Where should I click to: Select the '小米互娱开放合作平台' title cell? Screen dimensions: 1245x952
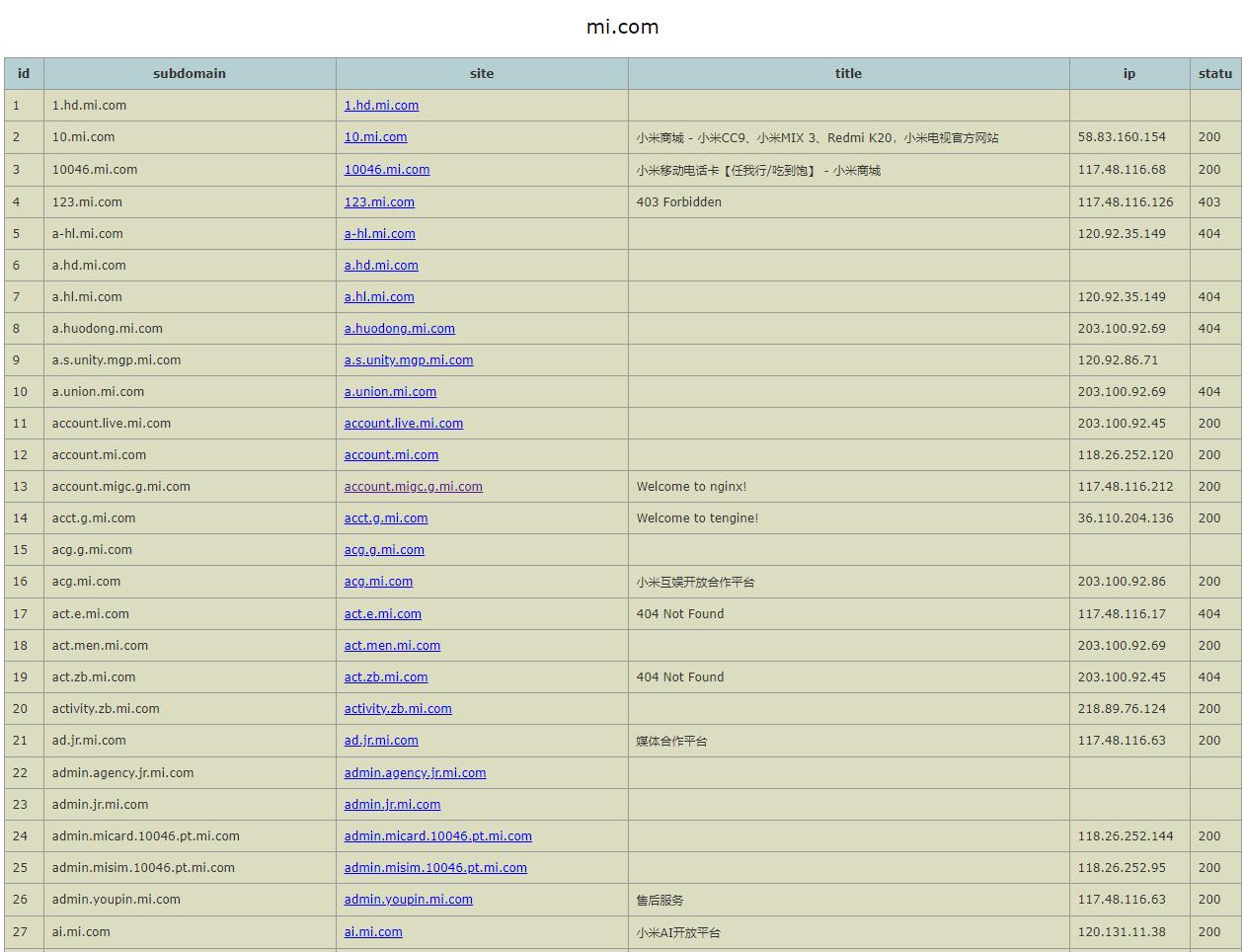[849, 582]
